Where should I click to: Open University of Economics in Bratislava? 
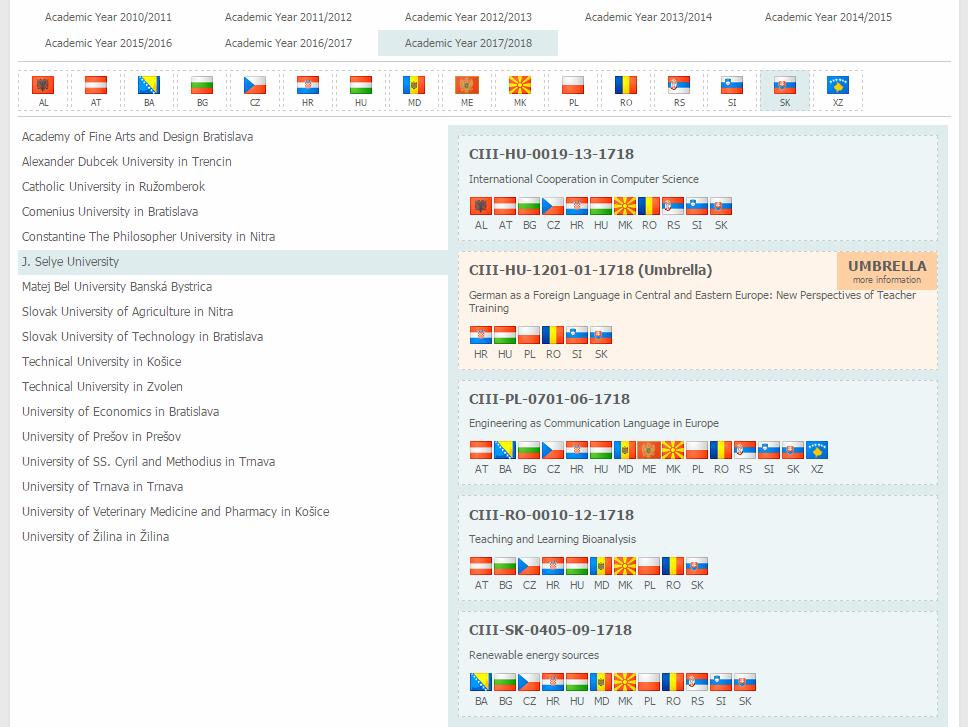tap(120, 412)
